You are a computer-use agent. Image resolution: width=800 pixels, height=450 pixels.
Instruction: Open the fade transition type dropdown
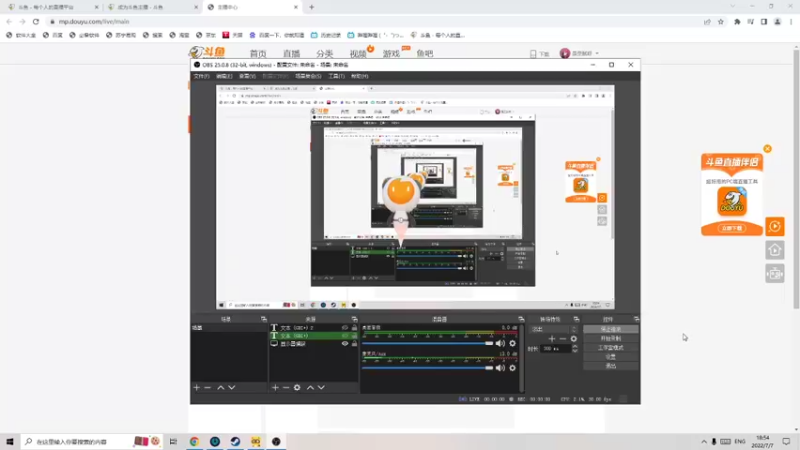coord(553,330)
